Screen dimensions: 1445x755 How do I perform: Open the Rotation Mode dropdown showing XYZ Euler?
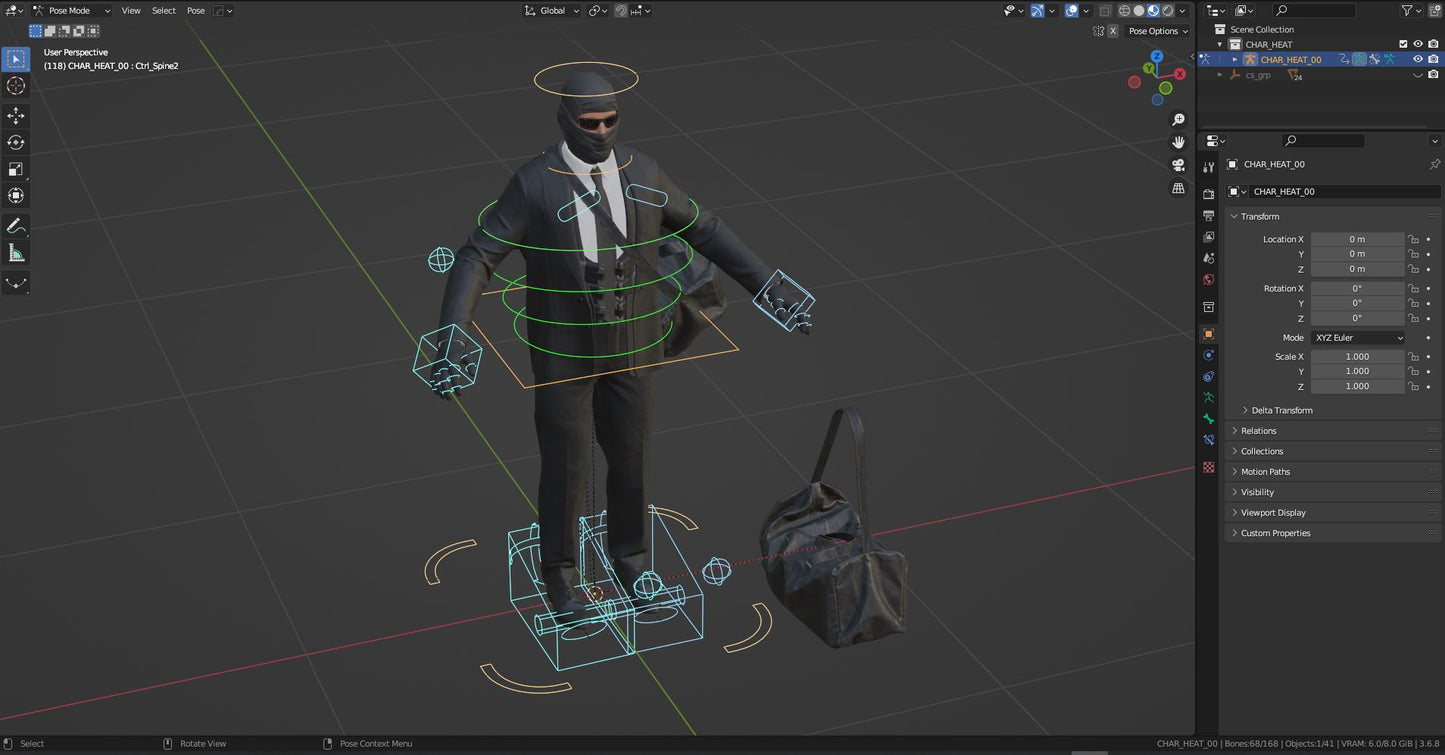[1357, 337]
